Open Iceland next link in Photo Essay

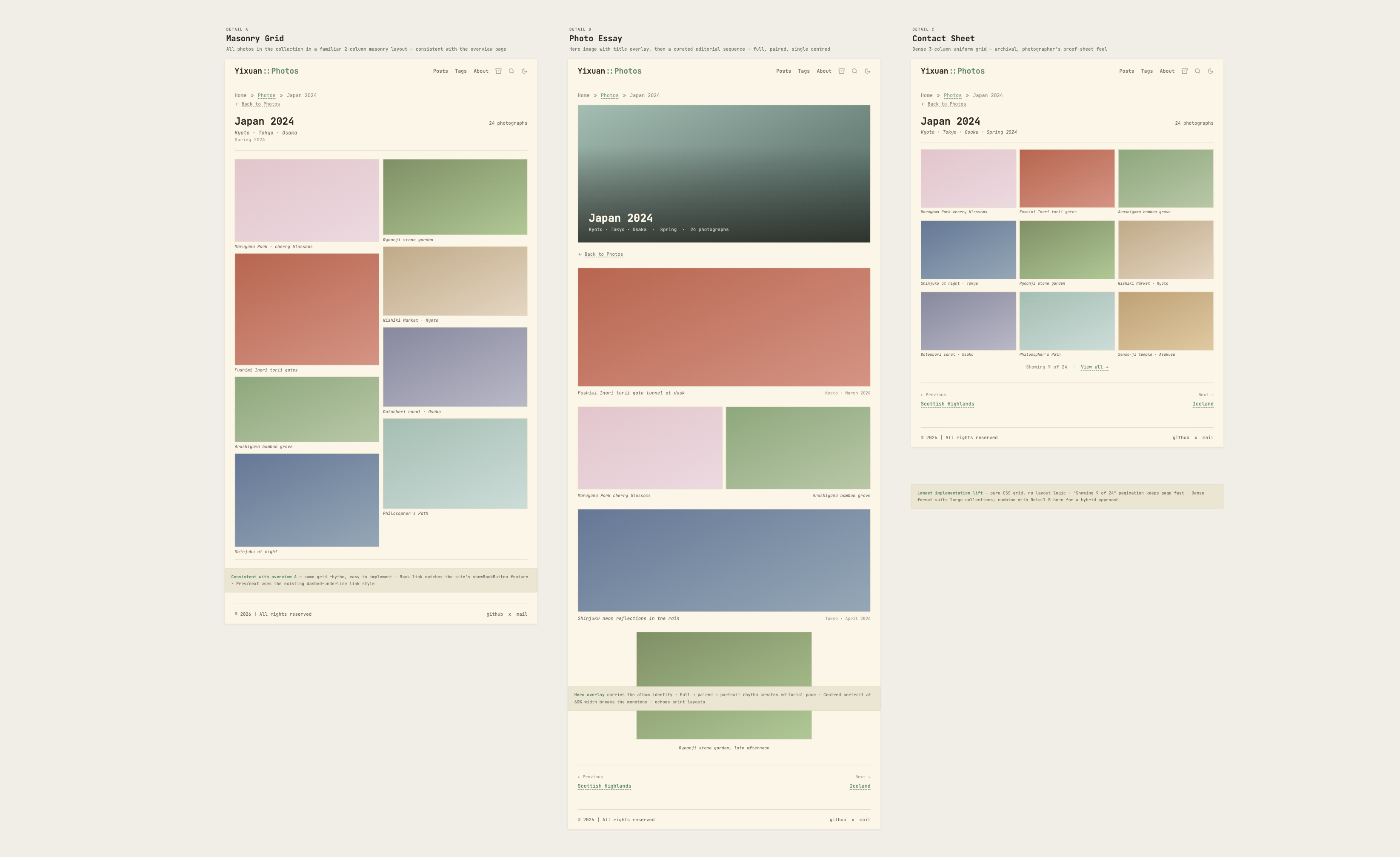pos(860,786)
